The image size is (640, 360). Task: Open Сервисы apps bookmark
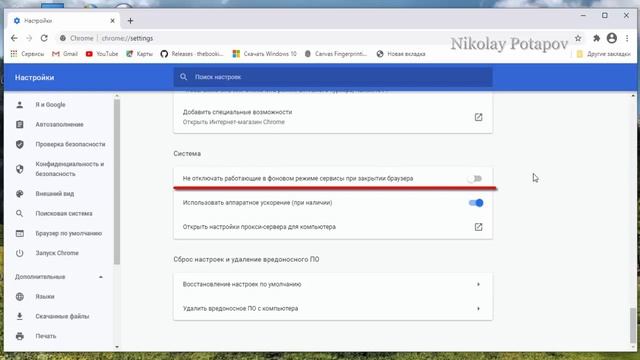click(27, 54)
